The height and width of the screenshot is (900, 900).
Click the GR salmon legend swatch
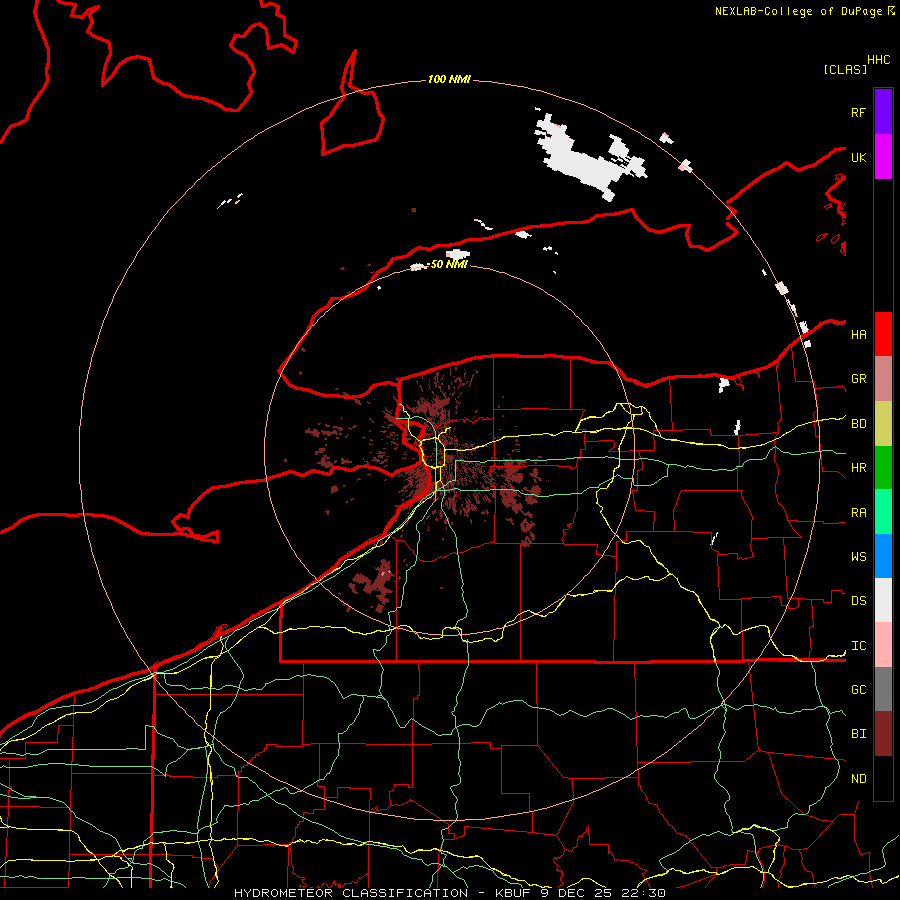click(x=883, y=379)
